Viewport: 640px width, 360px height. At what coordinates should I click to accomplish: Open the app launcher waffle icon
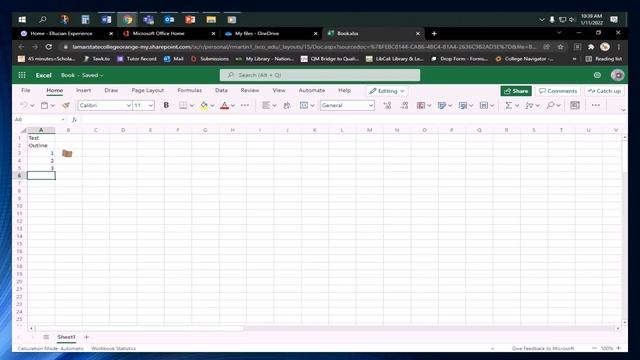click(22, 75)
